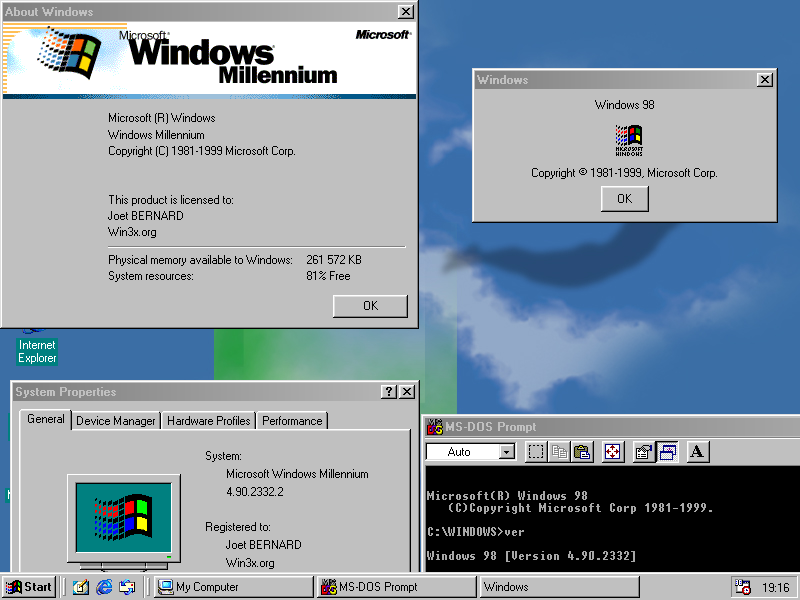The height and width of the screenshot is (600, 800).
Task: Click the Show Desktop quick launch icon
Action: pyautogui.click(x=81, y=587)
